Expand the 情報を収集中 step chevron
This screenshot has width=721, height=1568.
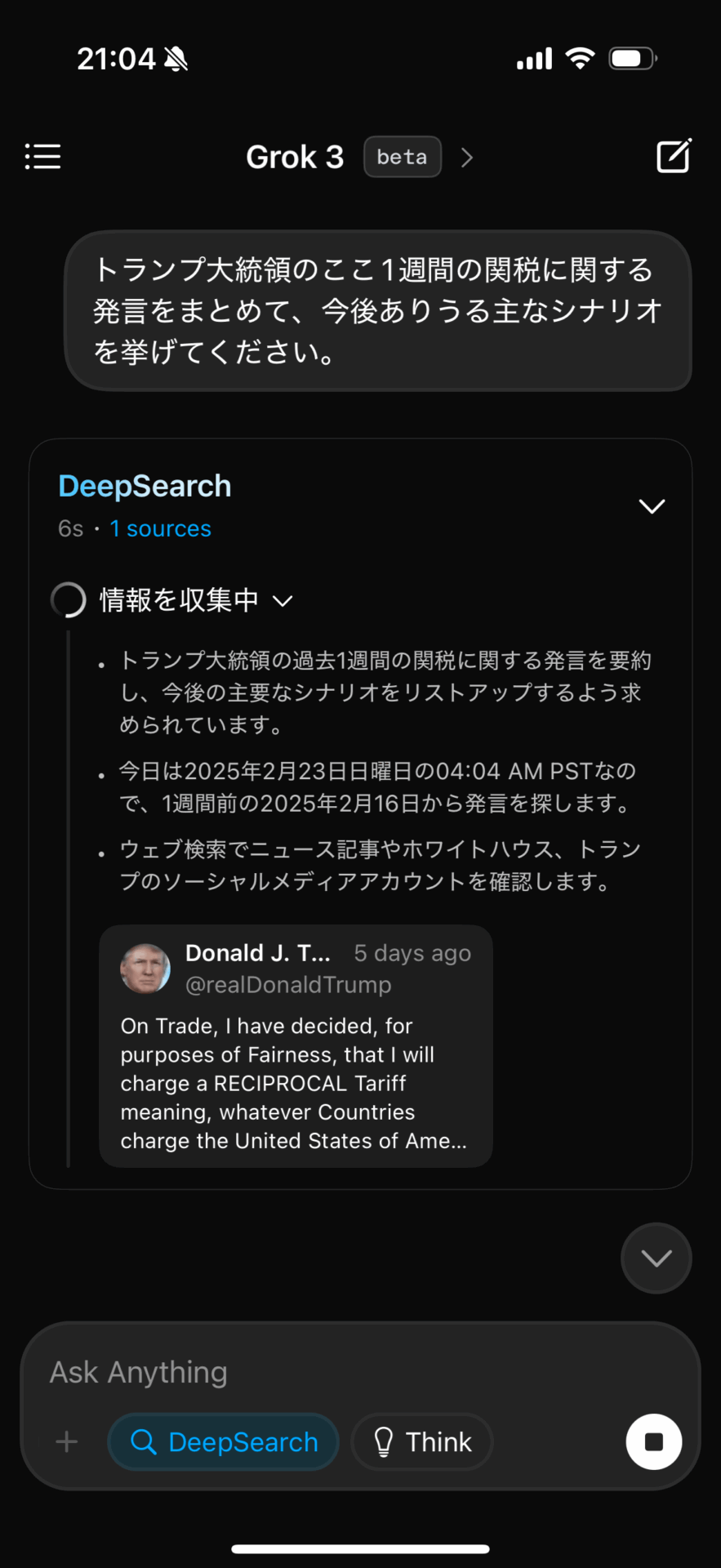283,601
